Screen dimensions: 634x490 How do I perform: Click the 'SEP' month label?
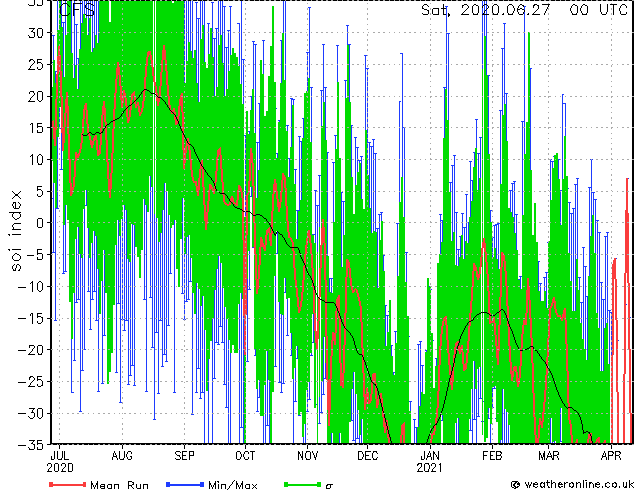(x=184, y=456)
